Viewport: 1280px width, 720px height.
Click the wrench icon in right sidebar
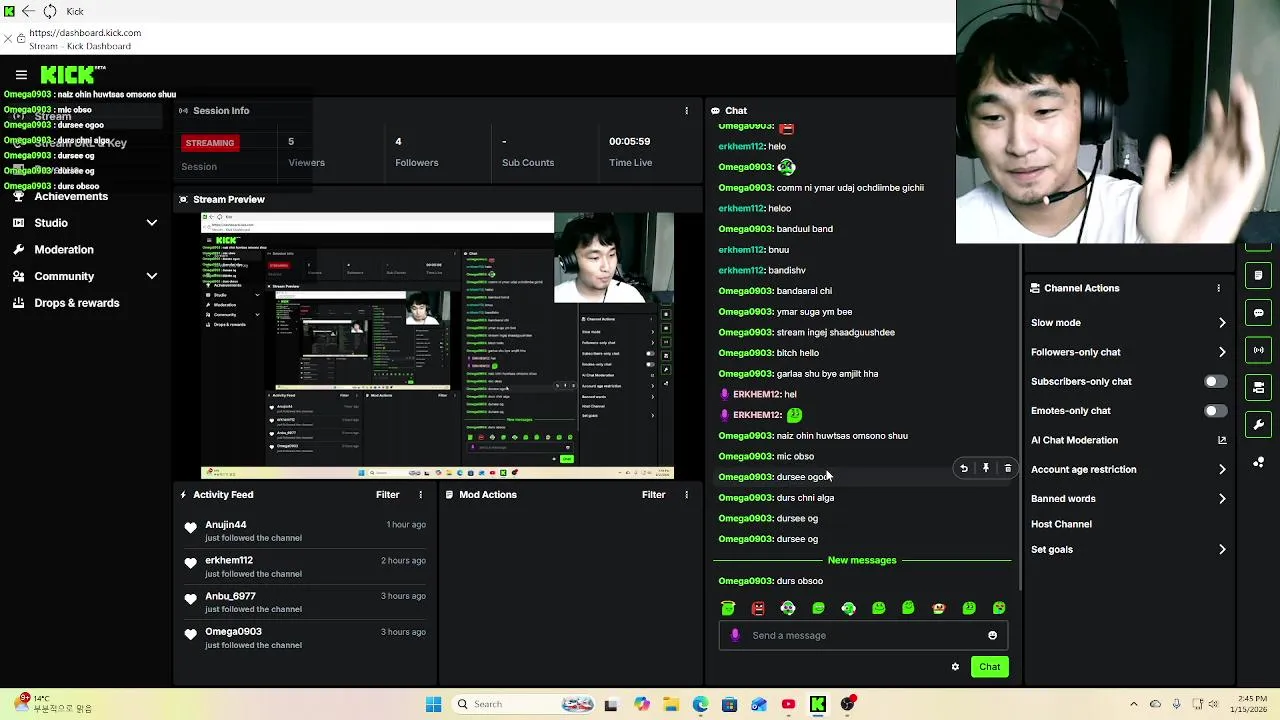1259,425
